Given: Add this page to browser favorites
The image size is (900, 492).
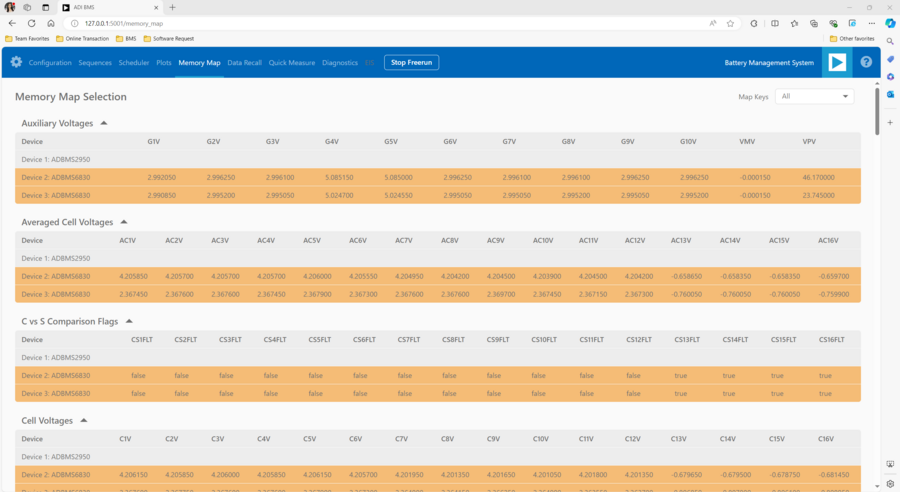Looking at the screenshot, I should pyautogui.click(x=731, y=22).
